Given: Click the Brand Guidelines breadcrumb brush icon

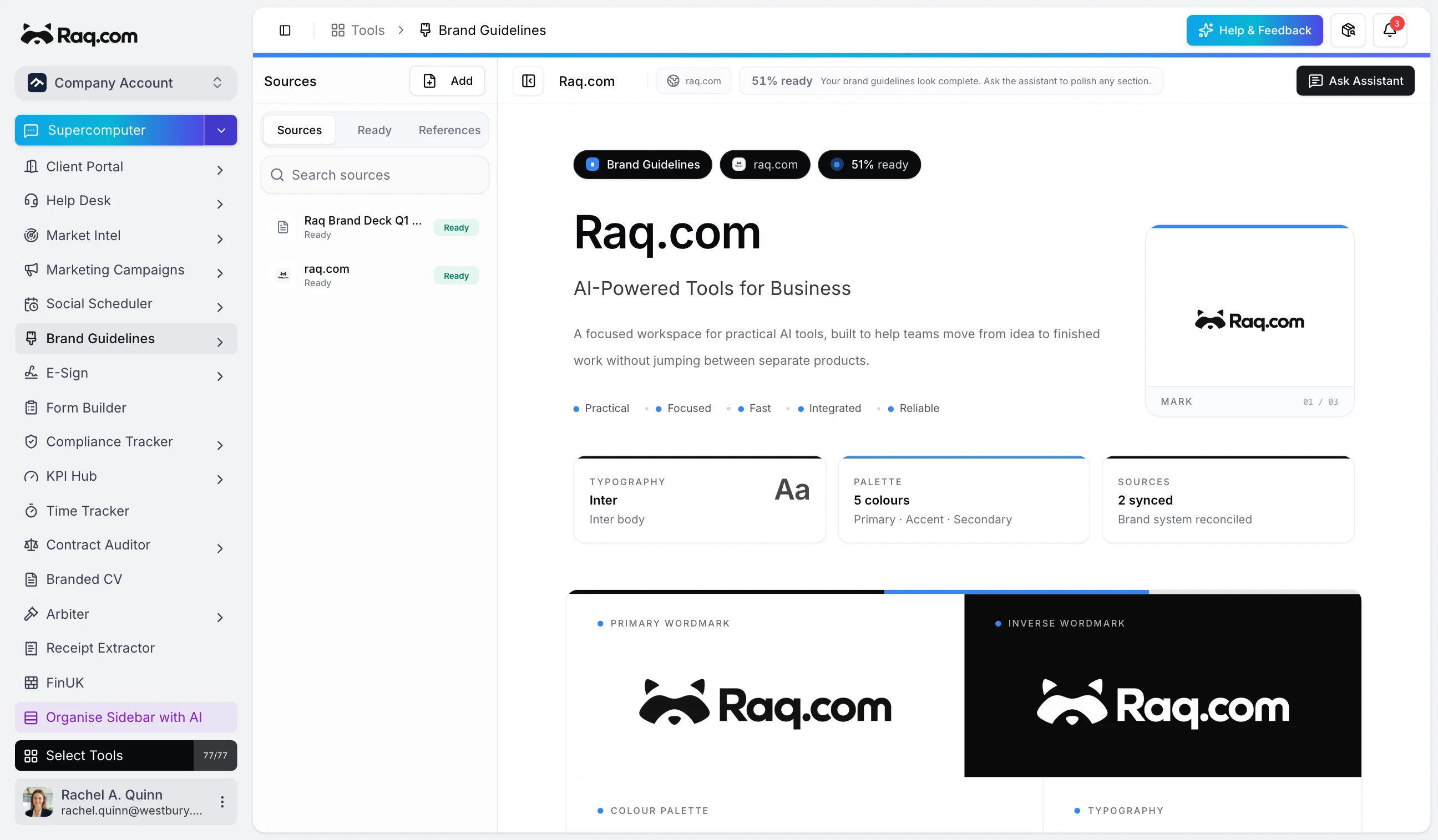Looking at the screenshot, I should tap(425, 30).
